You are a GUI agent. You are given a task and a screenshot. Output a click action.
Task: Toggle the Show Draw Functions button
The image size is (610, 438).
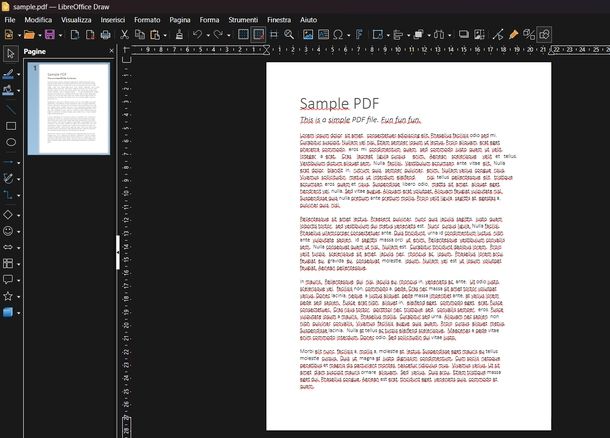coord(544,35)
